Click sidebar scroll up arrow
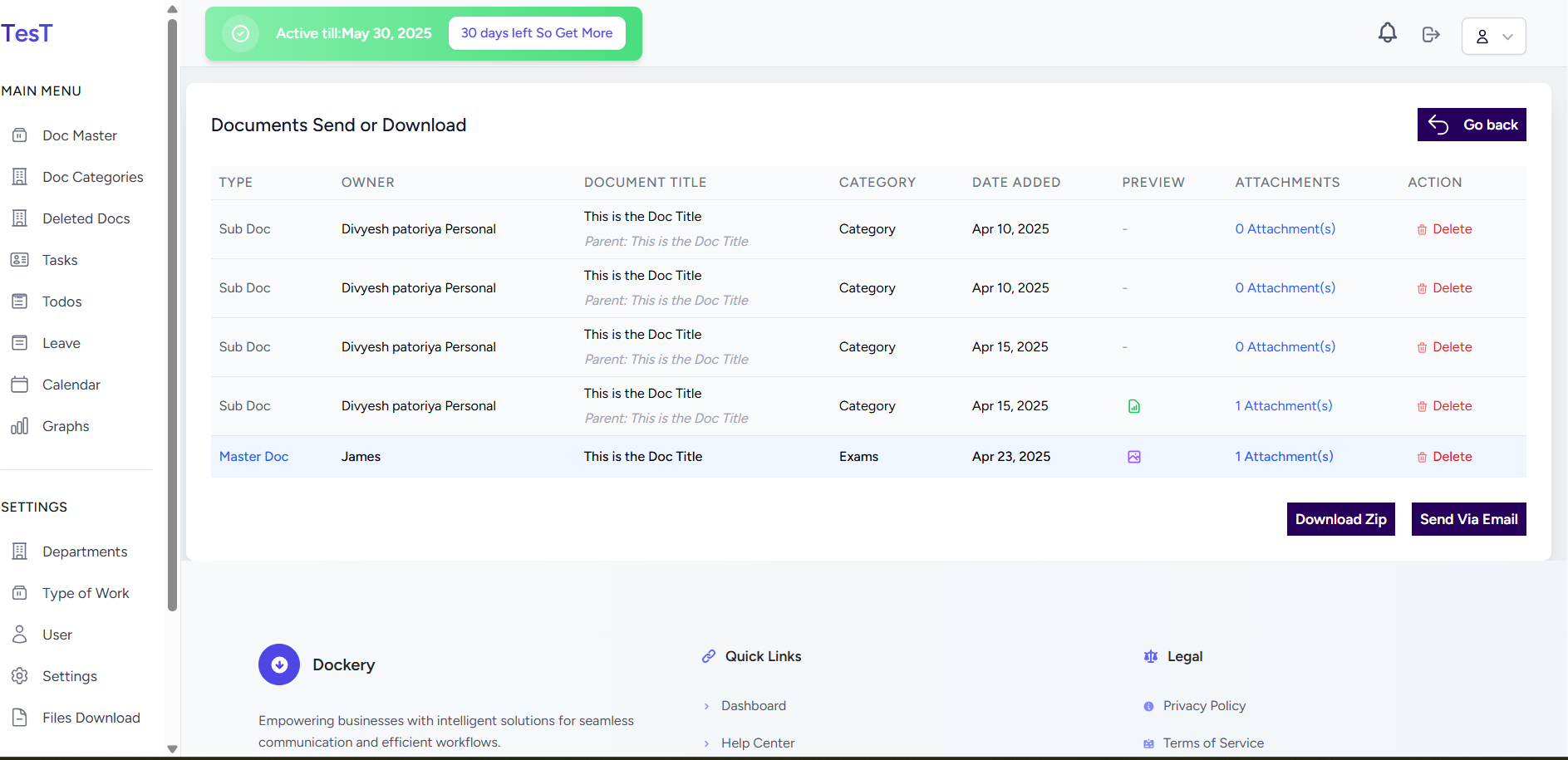Screen dimensions: 1568x760 pos(173,10)
